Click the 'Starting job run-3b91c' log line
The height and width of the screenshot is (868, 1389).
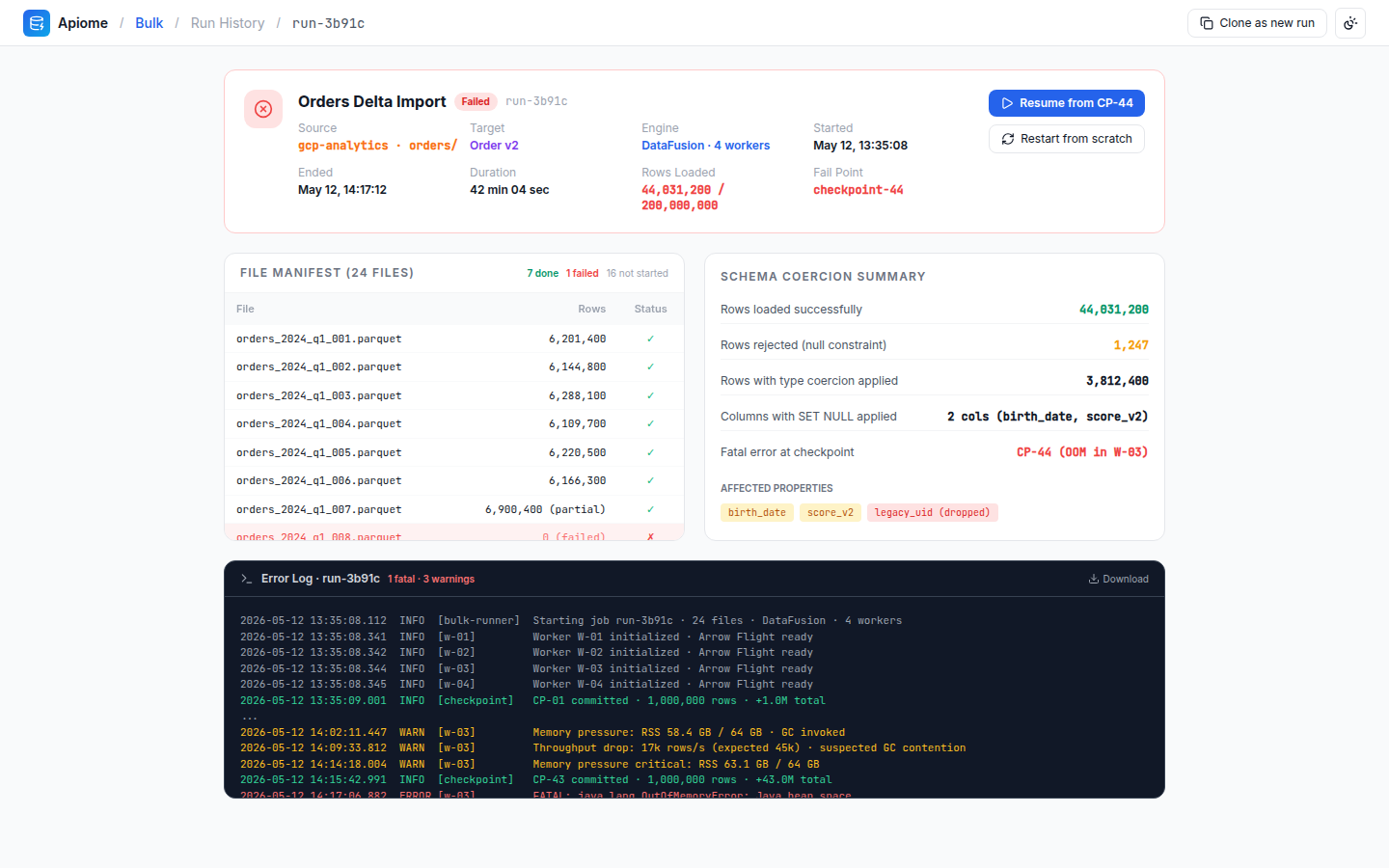[x=571, y=620]
